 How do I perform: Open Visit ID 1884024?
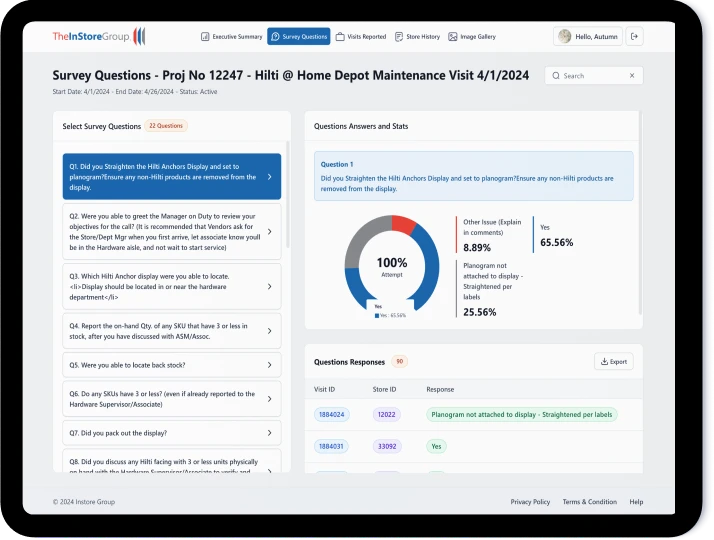point(332,414)
